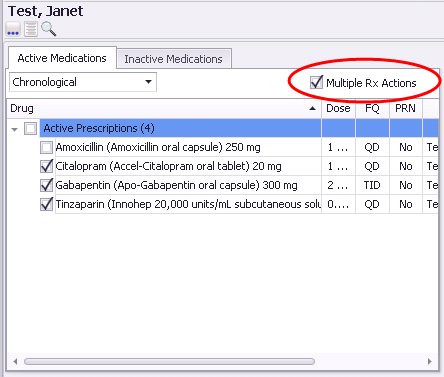Viewport: 444px width, 377px height.
Task: Check the Active Prescriptions group checkbox
Action: tap(30, 128)
